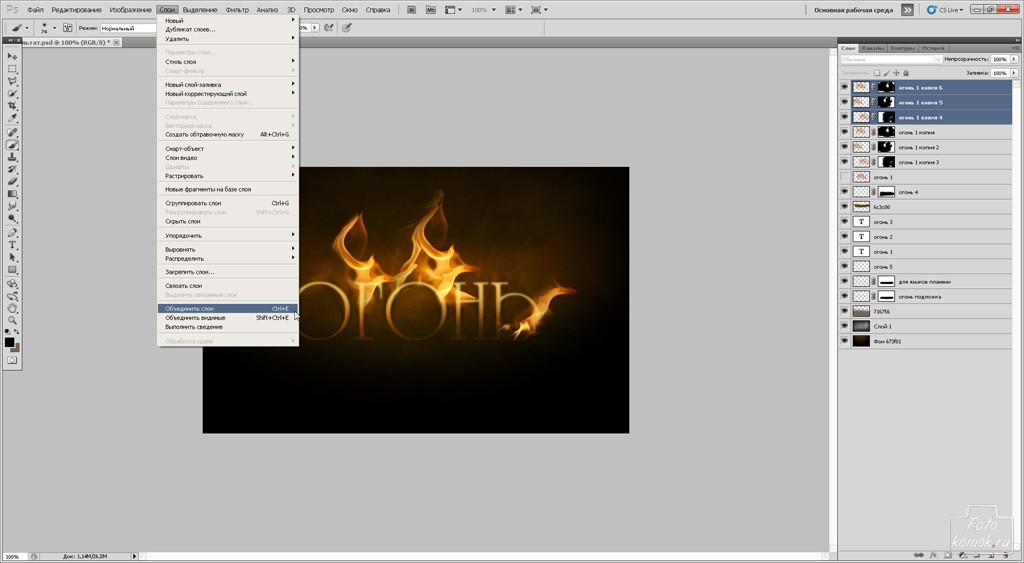Viewport: 1024px width, 563px height.
Task: Choose 'Выполнить сведение' menu item
Action: tap(228, 327)
